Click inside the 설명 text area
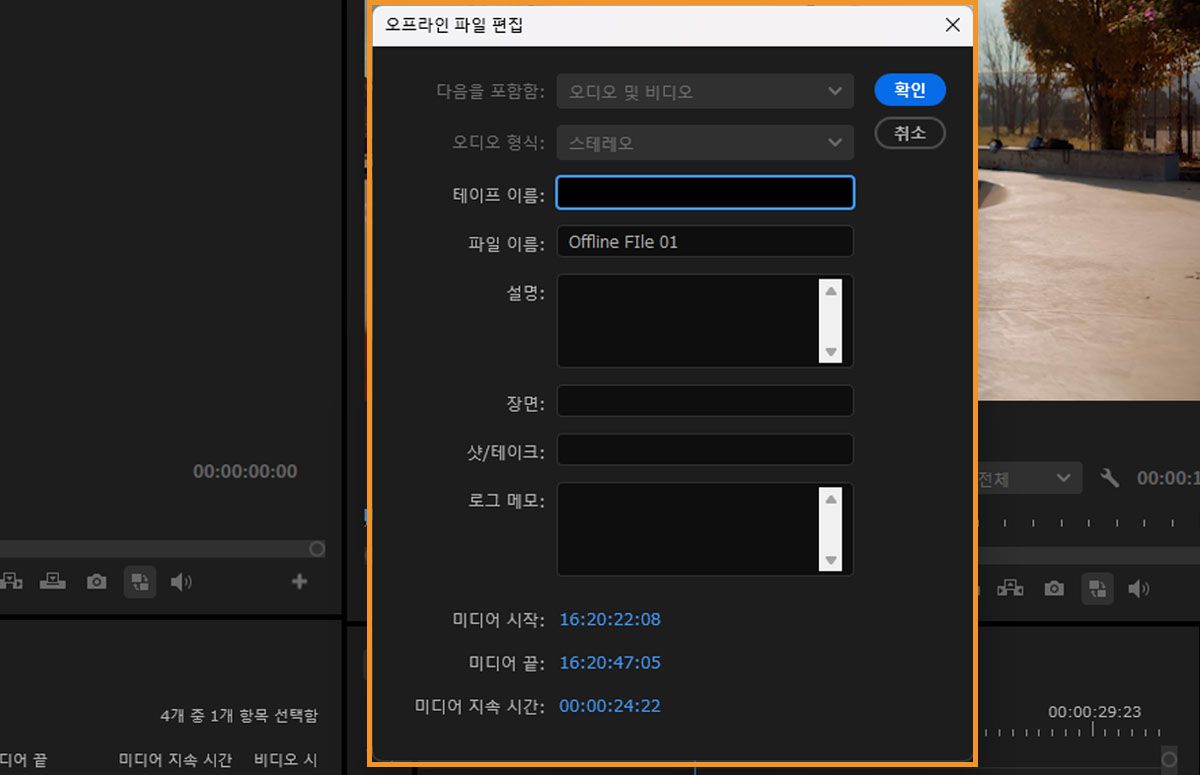Image resolution: width=1200 pixels, height=775 pixels. click(x=688, y=321)
